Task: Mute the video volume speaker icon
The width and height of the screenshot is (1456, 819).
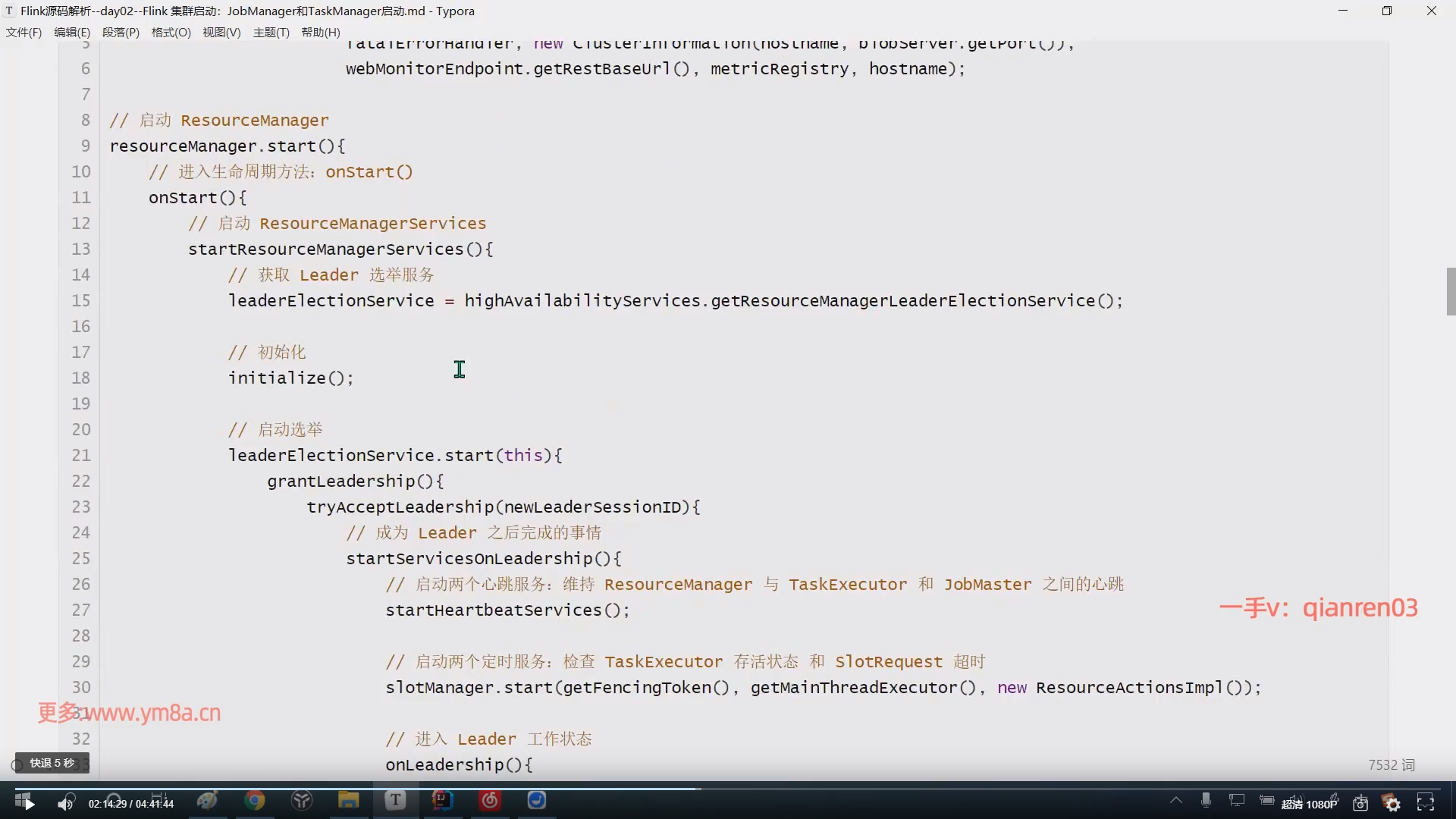Action: (66, 803)
